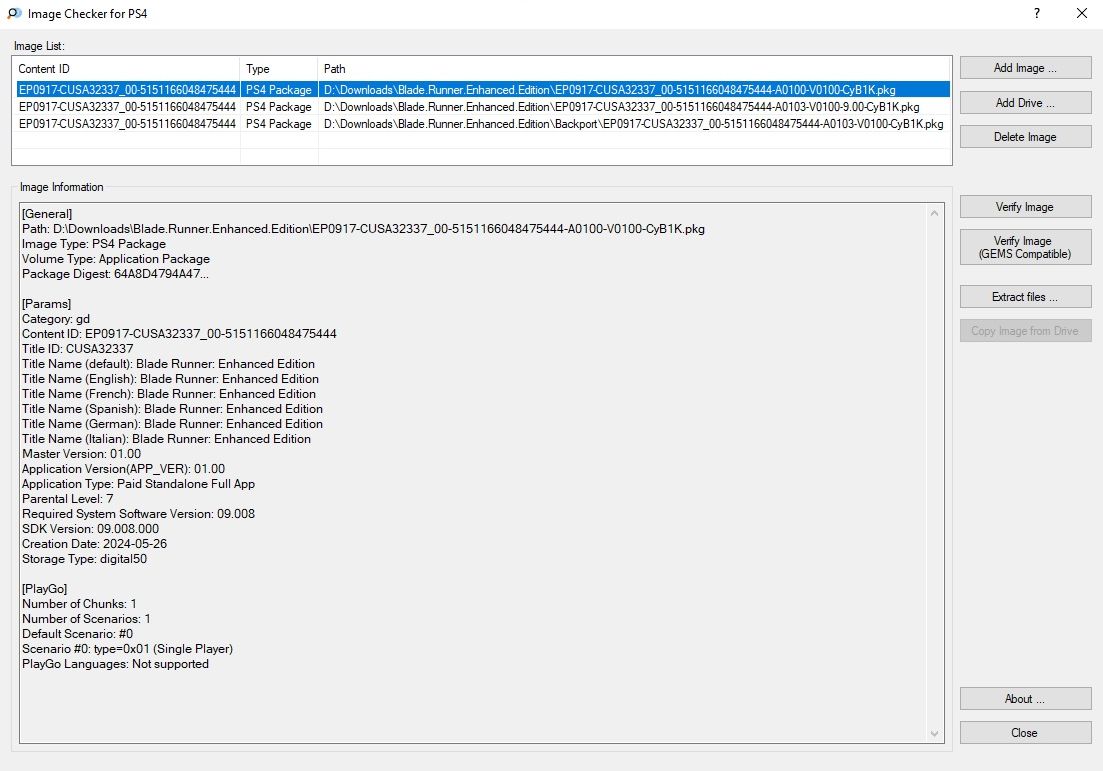Select the A0100-V0100-CyB1K.pkg row

(x=483, y=90)
